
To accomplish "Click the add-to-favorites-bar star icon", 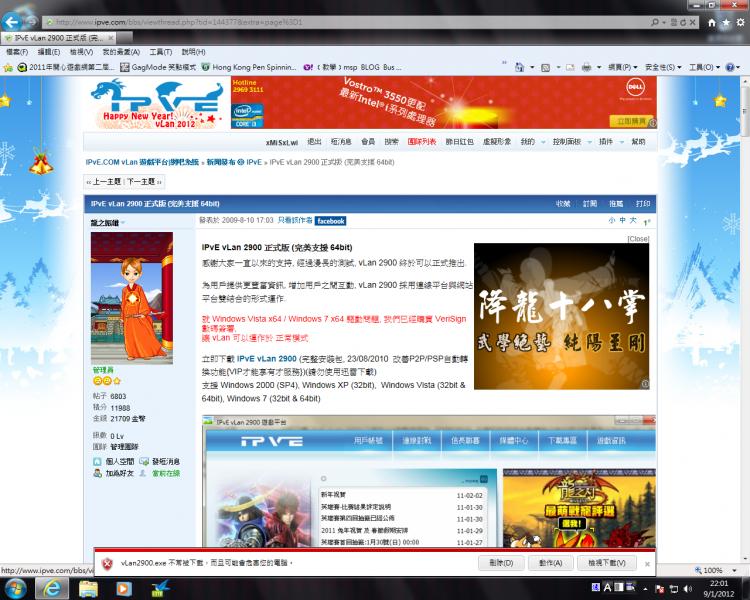I will click(x=8, y=67).
